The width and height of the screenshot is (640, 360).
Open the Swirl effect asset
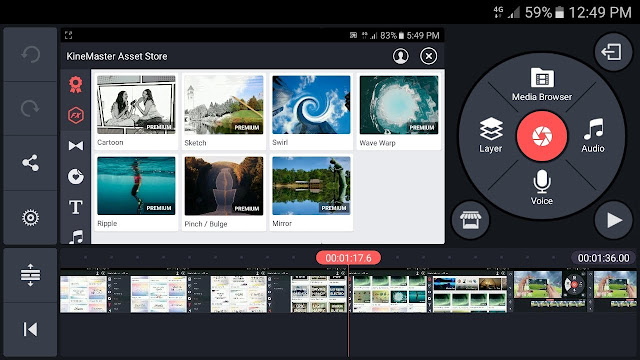[311, 111]
